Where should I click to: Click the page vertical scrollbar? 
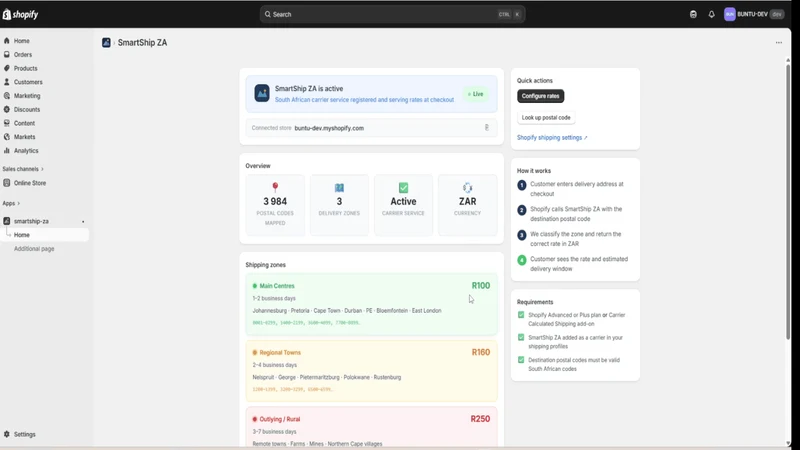coord(788,202)
